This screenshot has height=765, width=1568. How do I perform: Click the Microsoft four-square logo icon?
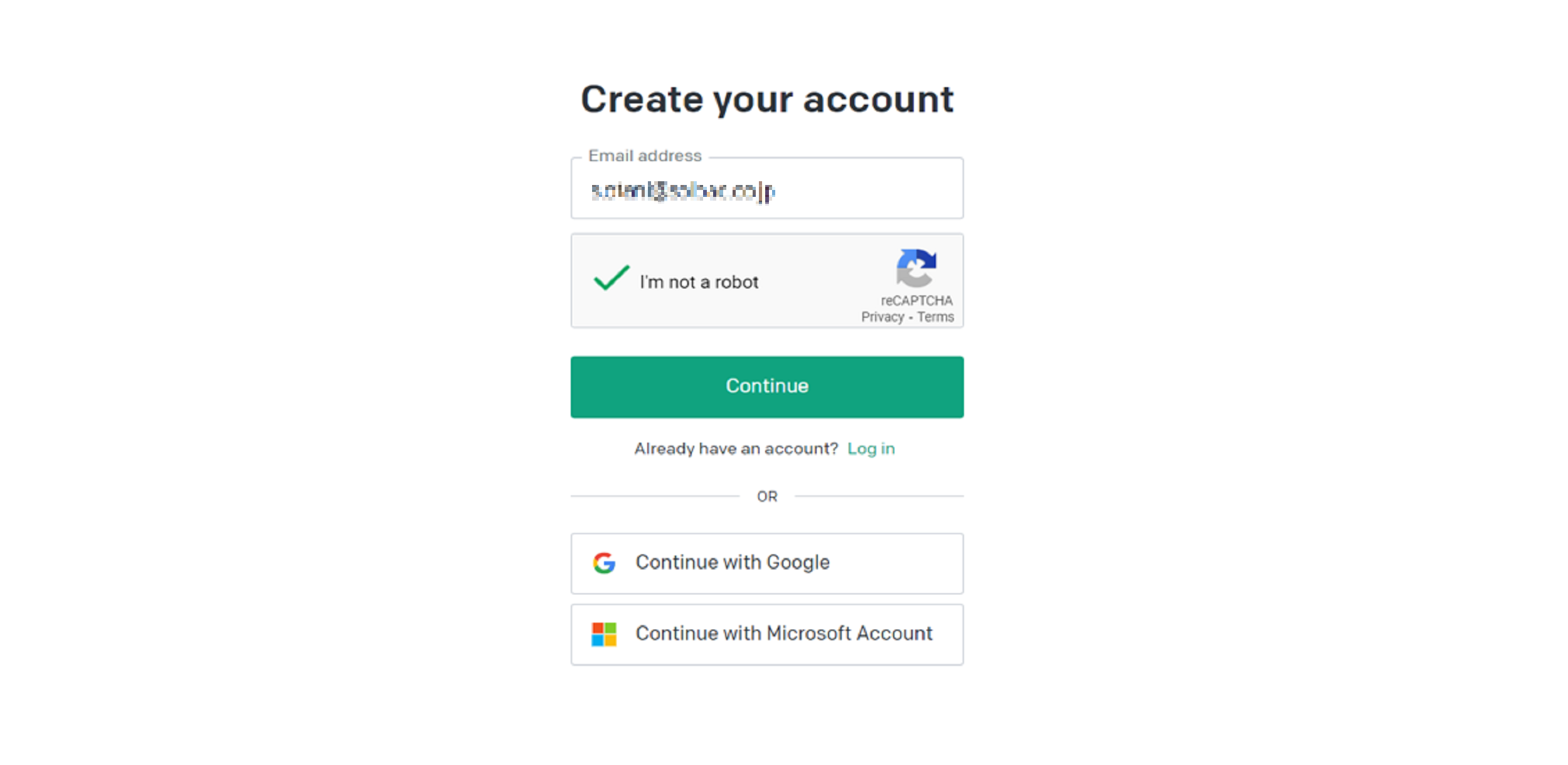tap(604, 634)
